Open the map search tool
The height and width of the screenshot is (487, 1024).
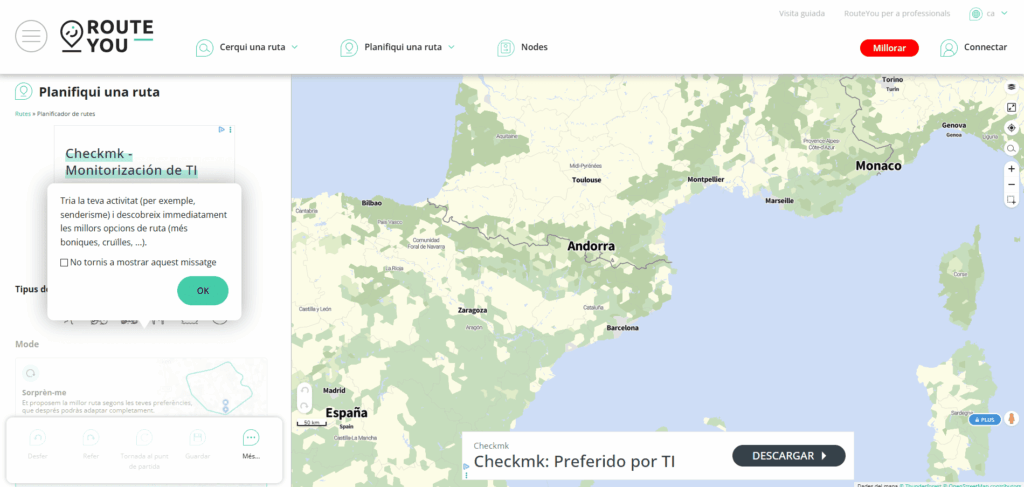(1011, 148)
